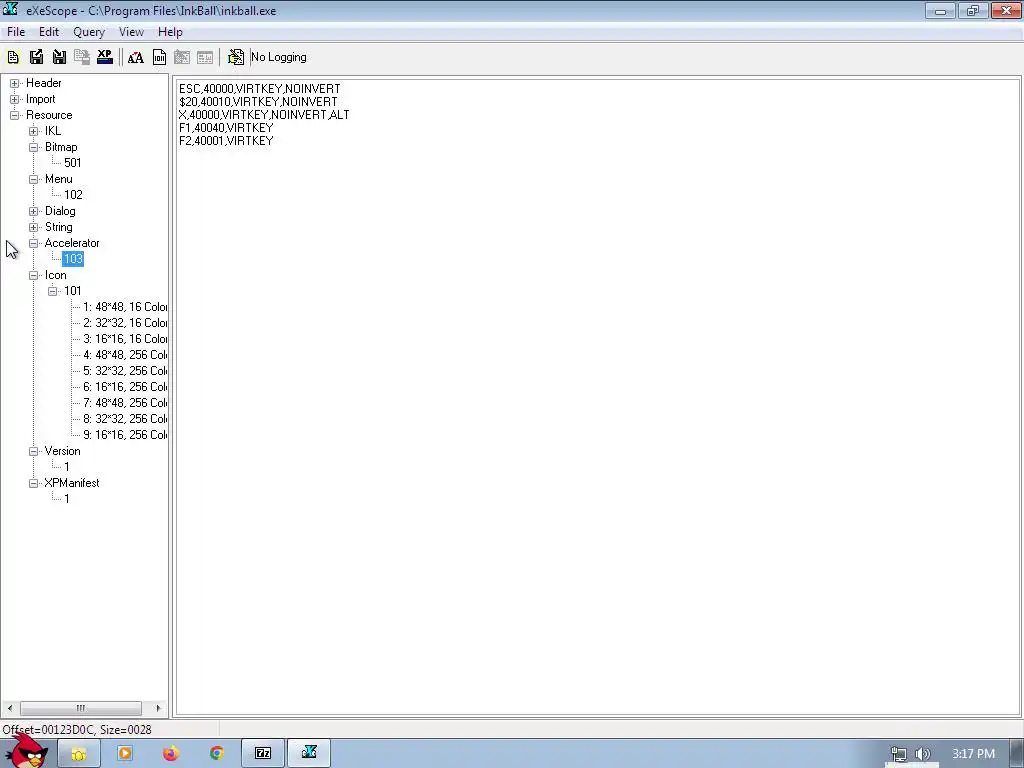Expand the String node
The image size is (1024, 768).
click(x=33, y=227)
